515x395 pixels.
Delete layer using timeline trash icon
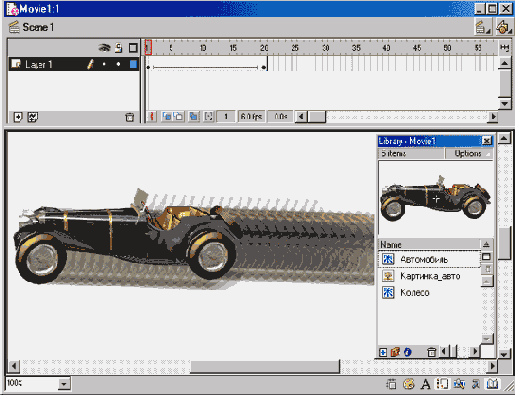[x=129, y=117]
